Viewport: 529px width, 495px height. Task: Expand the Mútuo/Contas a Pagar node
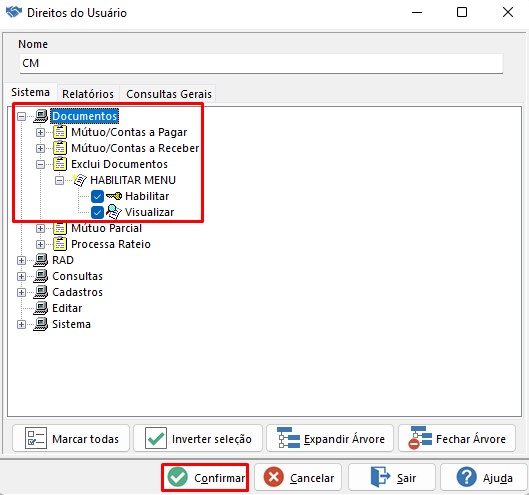pos(40,133)
